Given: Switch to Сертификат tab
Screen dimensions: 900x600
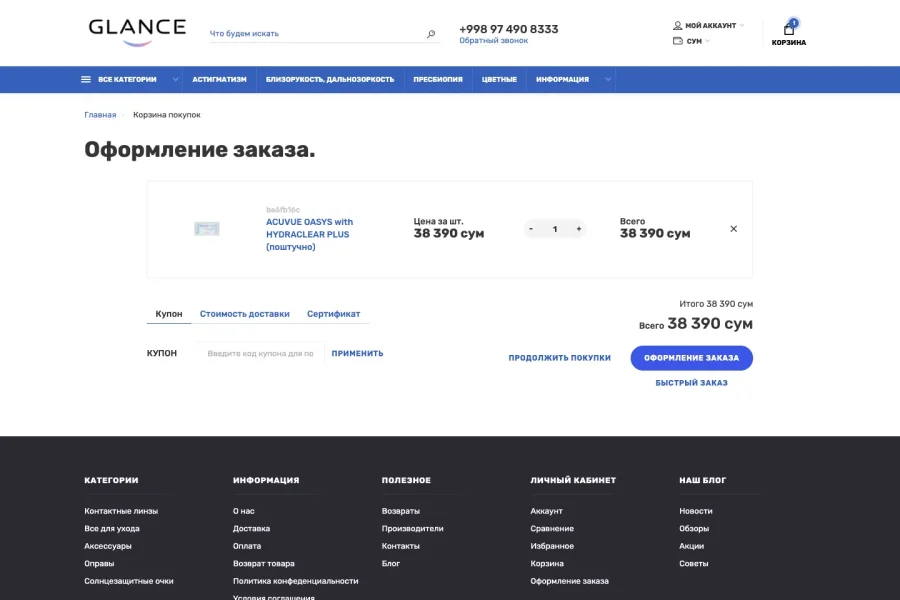Looking at the screenshot, I should click(333, 314).
